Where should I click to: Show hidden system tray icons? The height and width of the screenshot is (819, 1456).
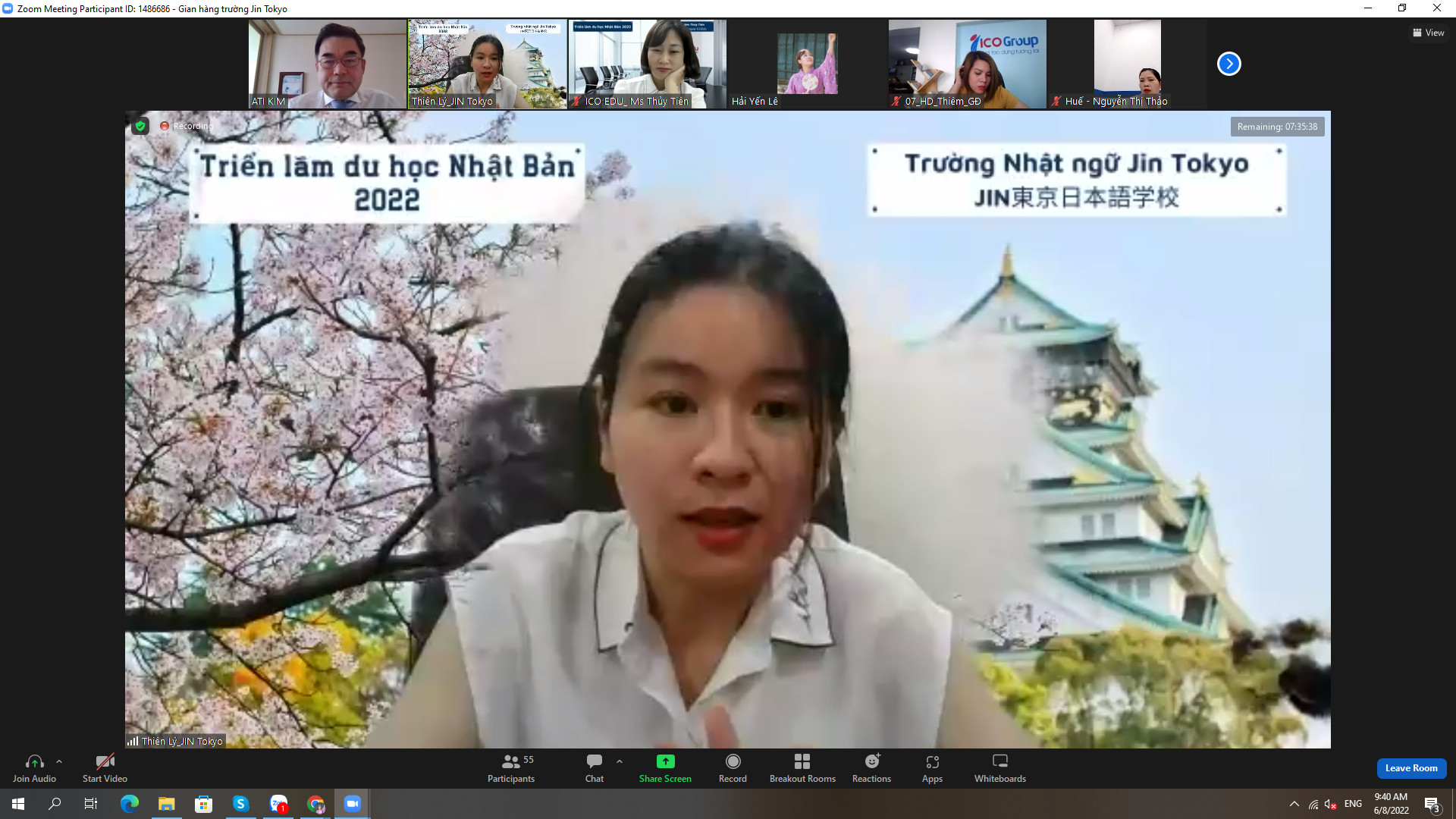pyautogui.click(x=1294, y=804)
